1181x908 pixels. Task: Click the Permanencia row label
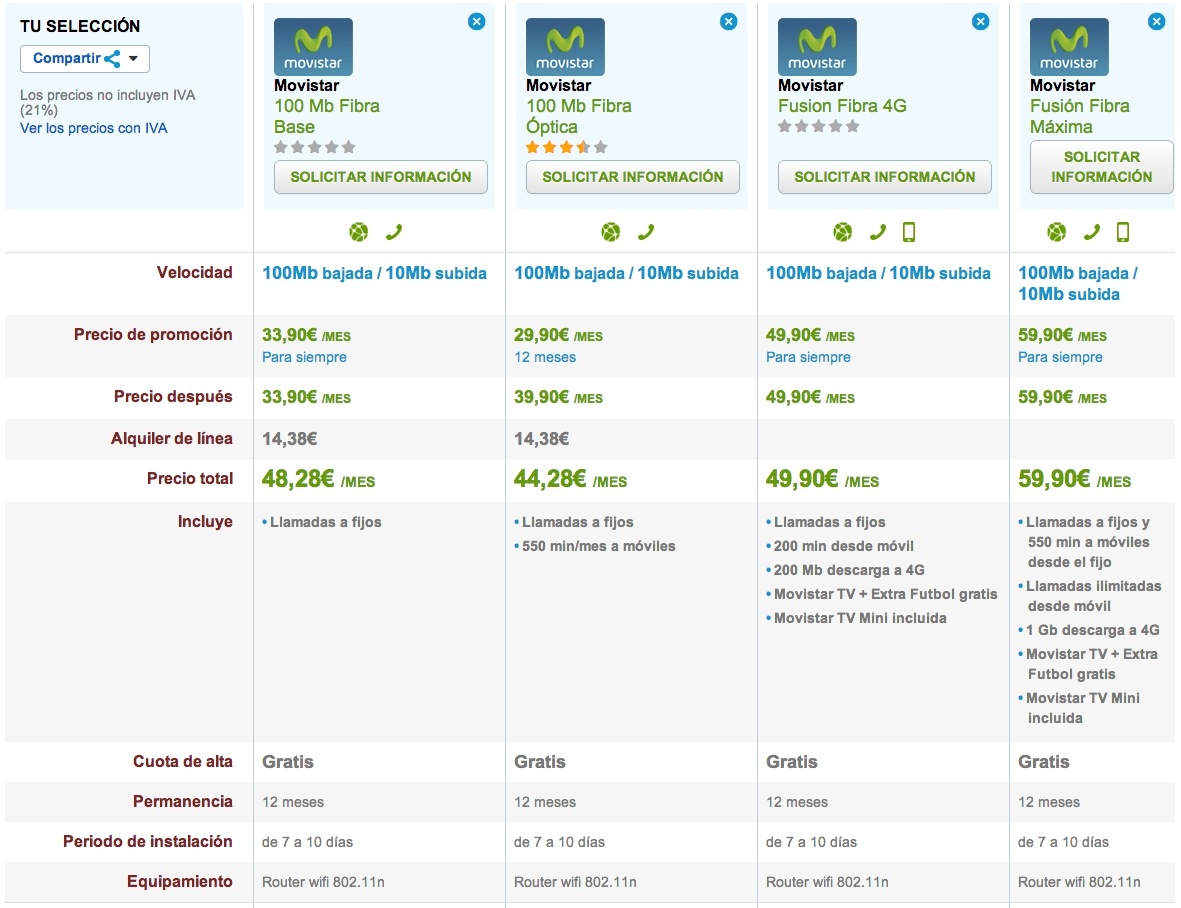(x=183, y=802)
